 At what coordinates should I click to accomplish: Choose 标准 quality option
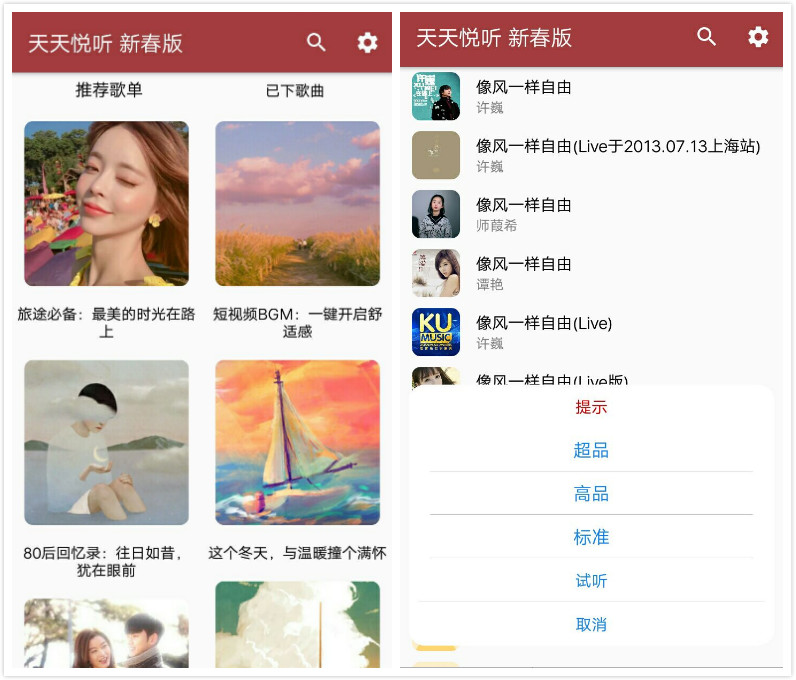point(591,537)
